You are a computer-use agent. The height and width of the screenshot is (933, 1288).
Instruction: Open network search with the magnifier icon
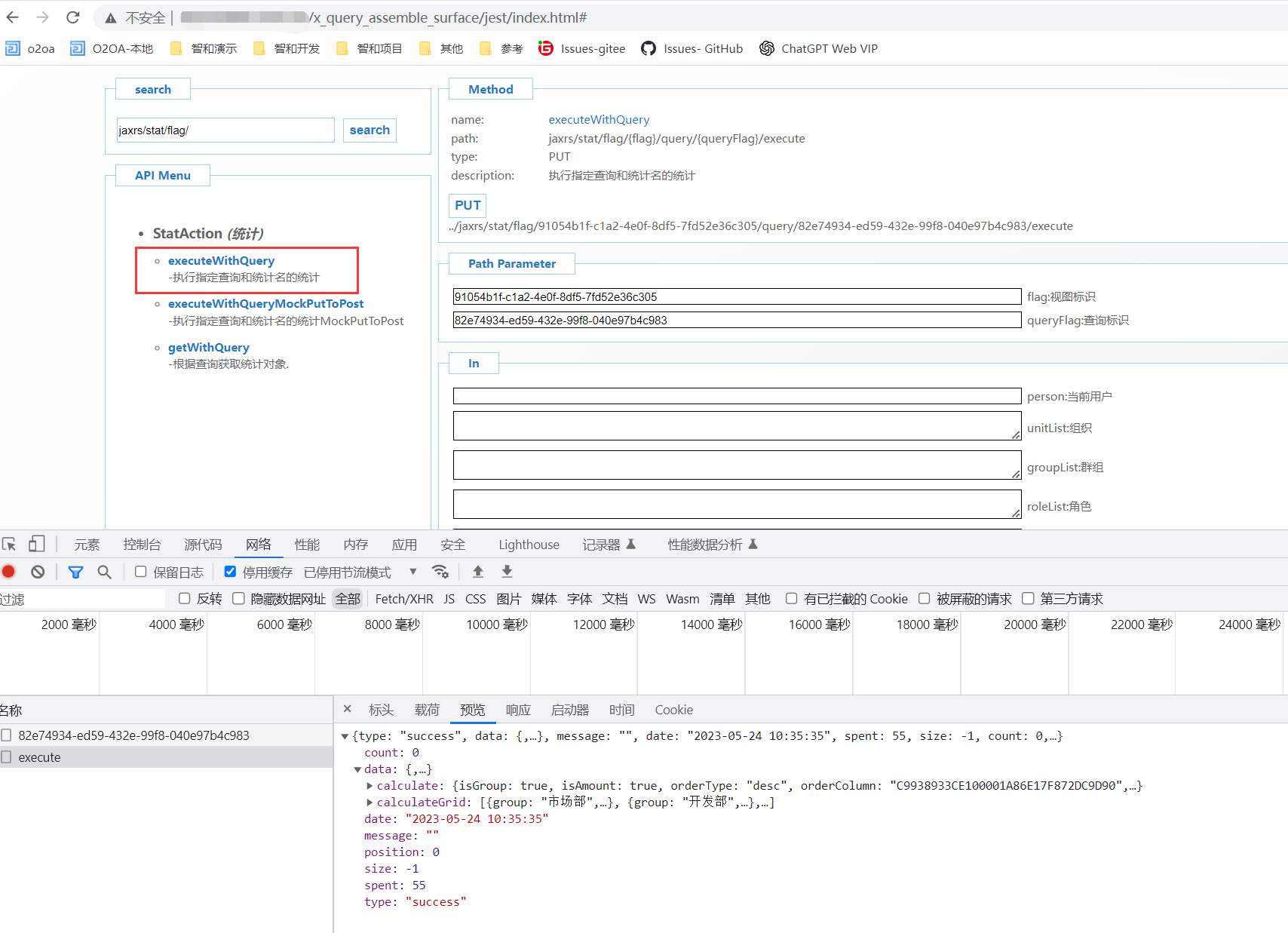tap(104, 572)
